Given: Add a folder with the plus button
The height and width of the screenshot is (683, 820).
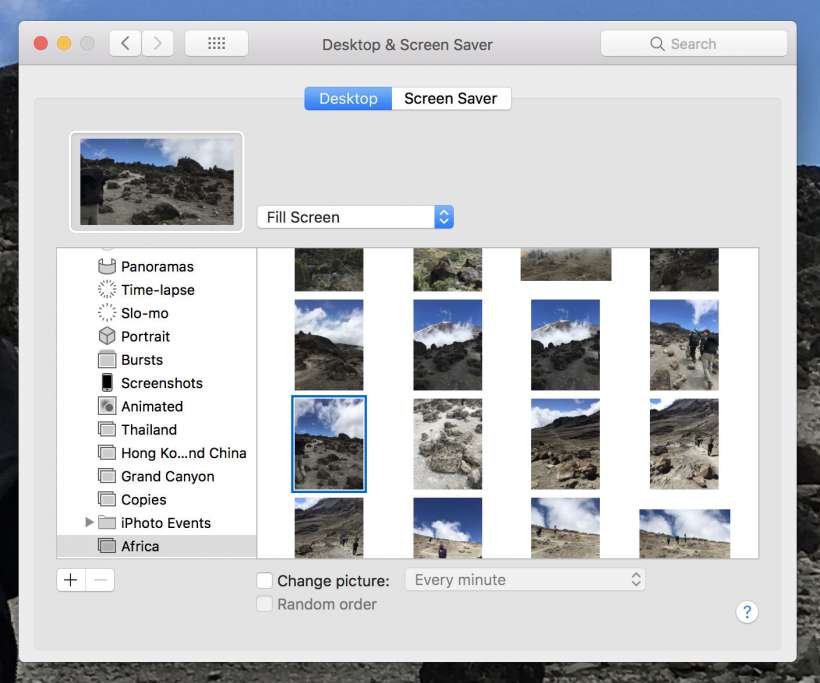Looking at the screenshot, I should 71,579.
